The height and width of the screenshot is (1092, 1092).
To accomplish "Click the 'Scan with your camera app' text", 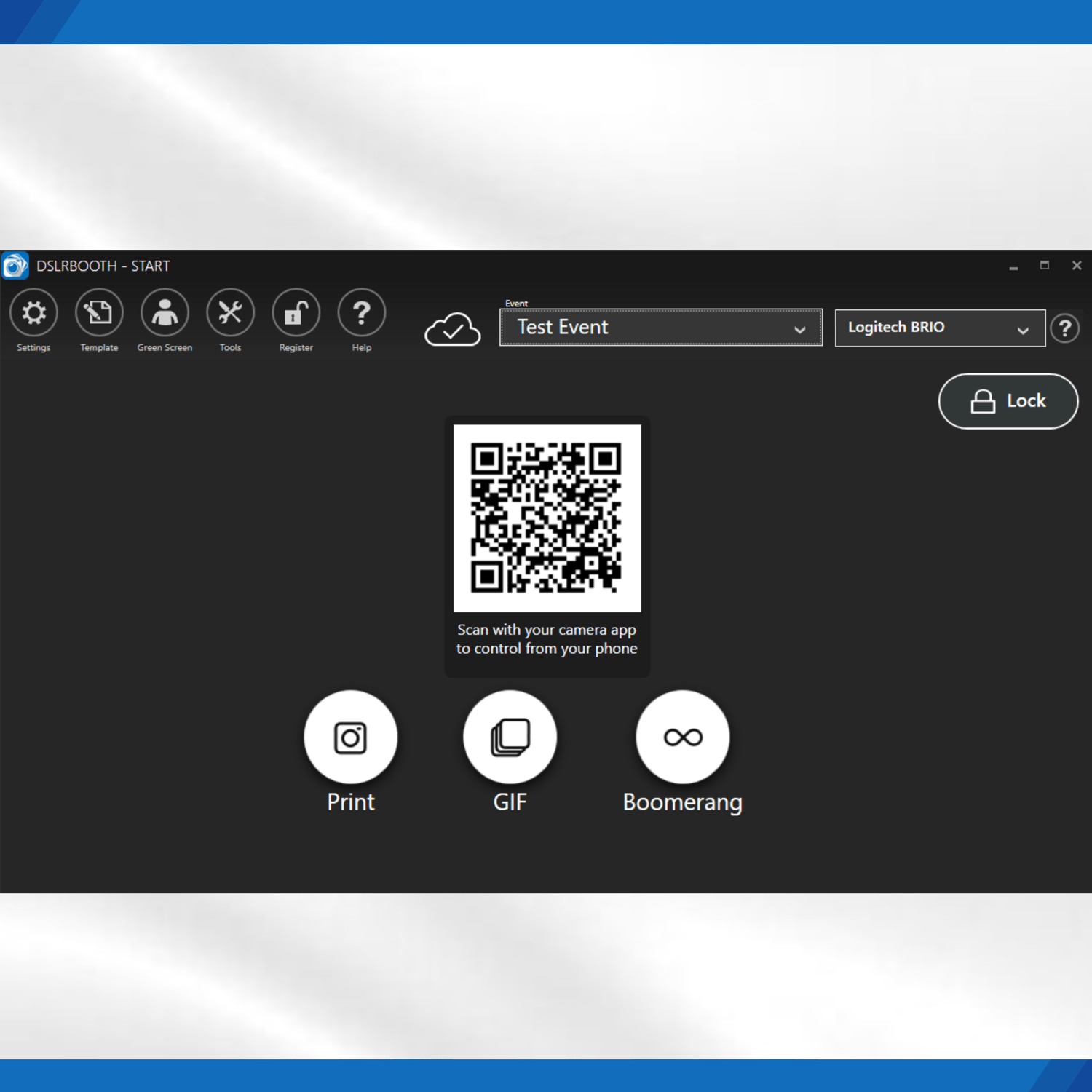I will click(547, 630).
